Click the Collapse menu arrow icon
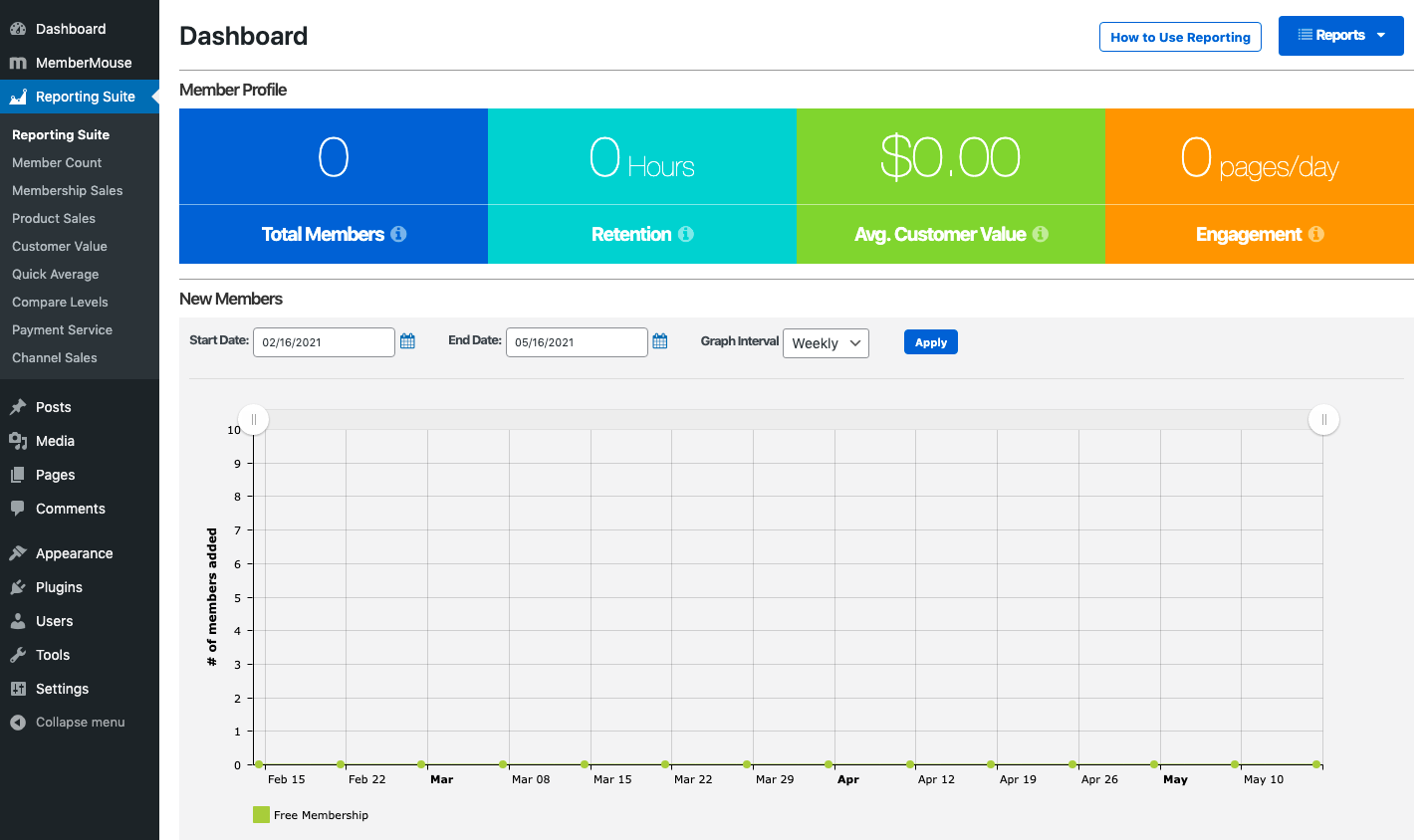The height and width of the screenshot is (840, 1425). (18, 723)
